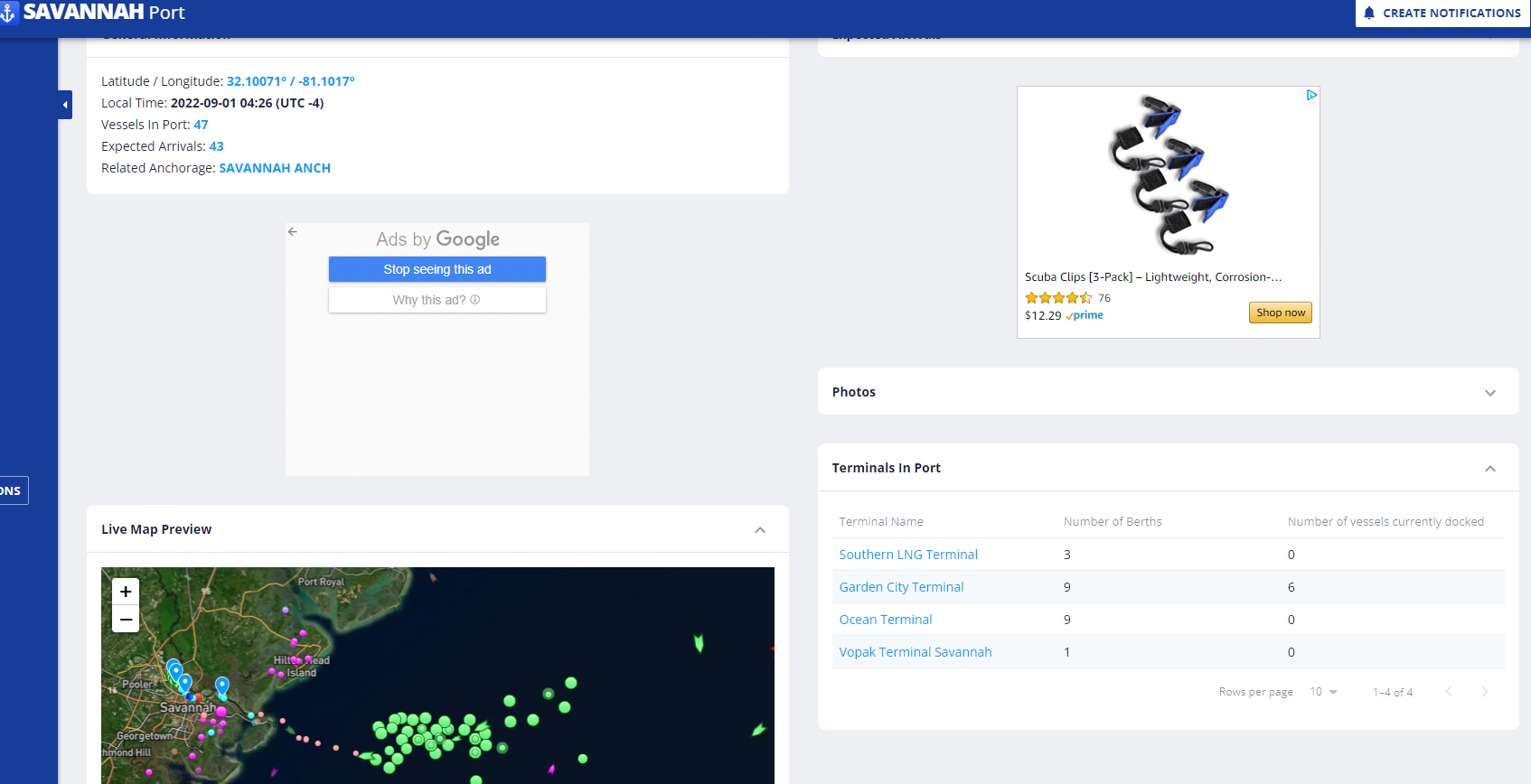
Task: Open Vopak Terminal Savannah link
Action: pos(916,652)
